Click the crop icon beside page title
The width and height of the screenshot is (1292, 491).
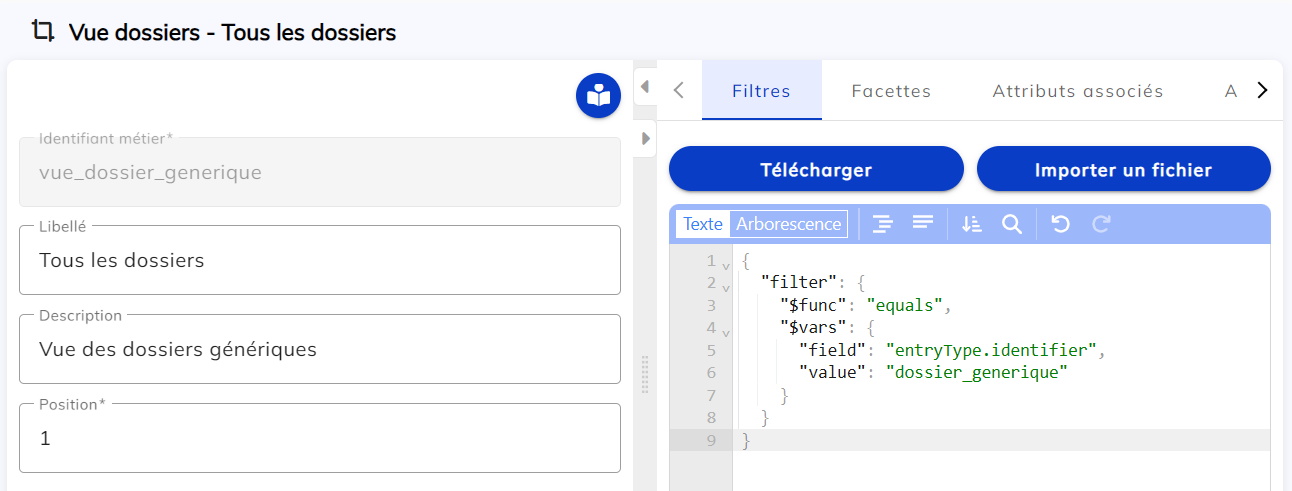[x=43, y=32]
